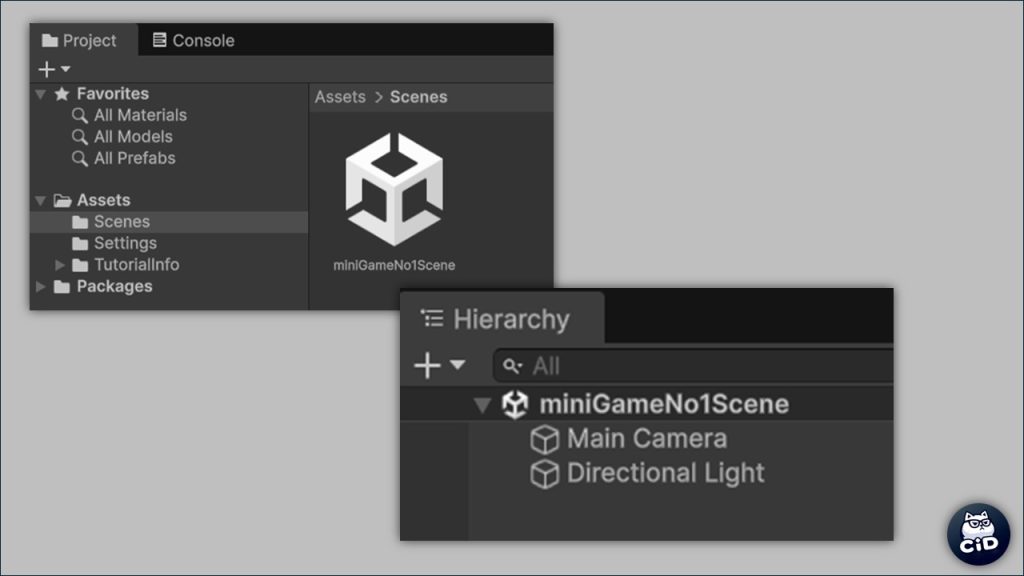Click the All Prefabs search icon
Viewport: 1024px width, 576px height.
point(80,159)
